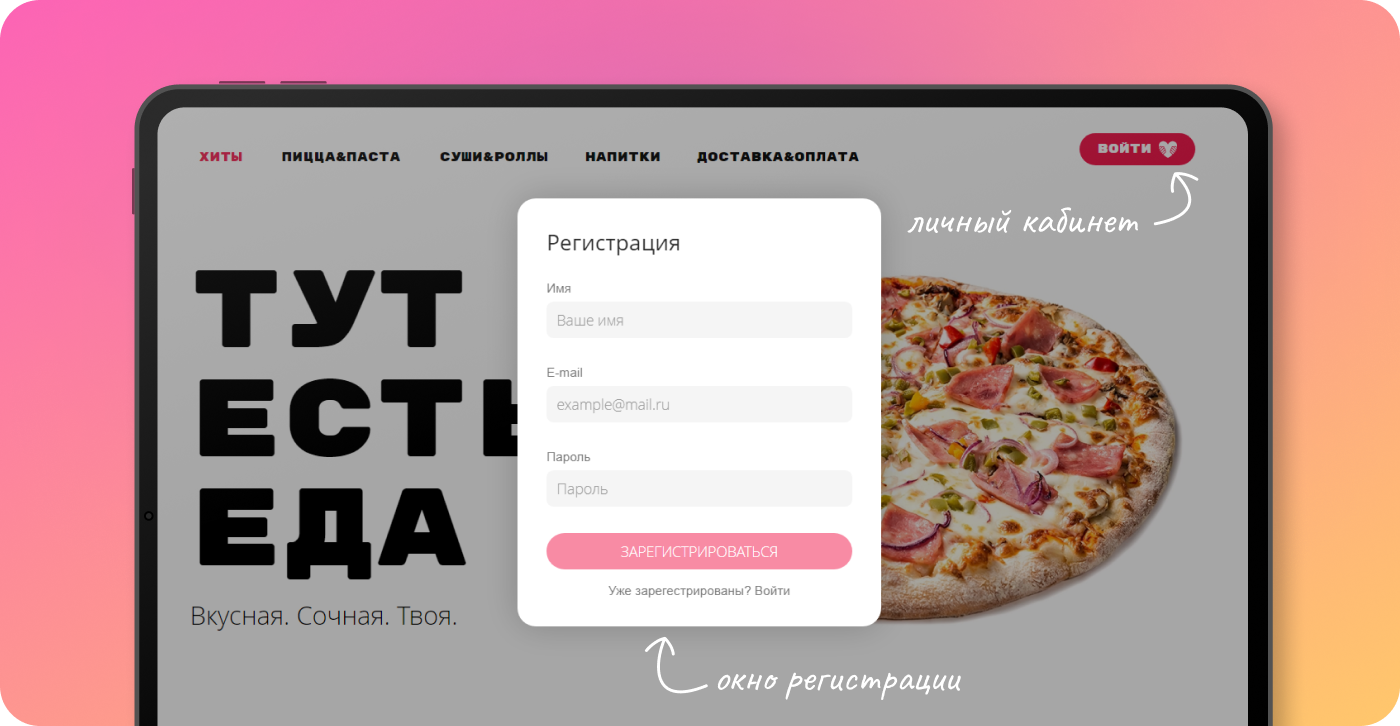The height and width of the screenshot is (726, 1400).
Task: Click the E-mail field label
Action: (564, 373)
